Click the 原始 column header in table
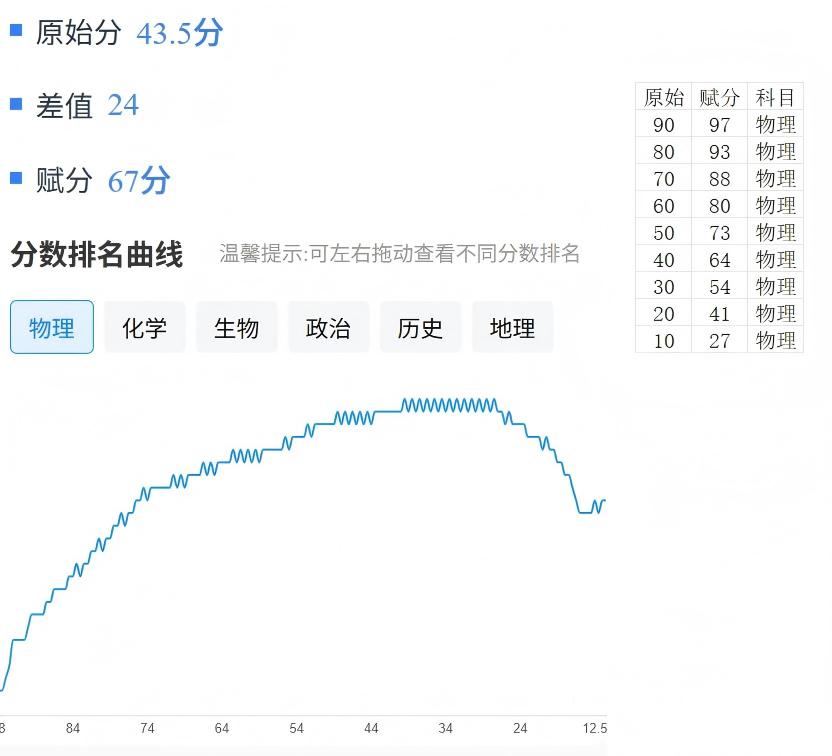Viewport: 832px width, 756px height. click(664, 97)
